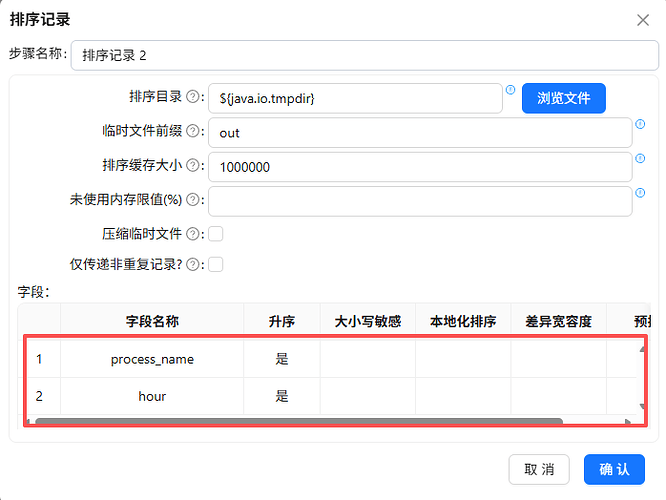The width and height of the screenshot is (666, 500).
Task: Click 升序 value 是 for process_name
Action: pyautogui.click(x=282, y=359)
